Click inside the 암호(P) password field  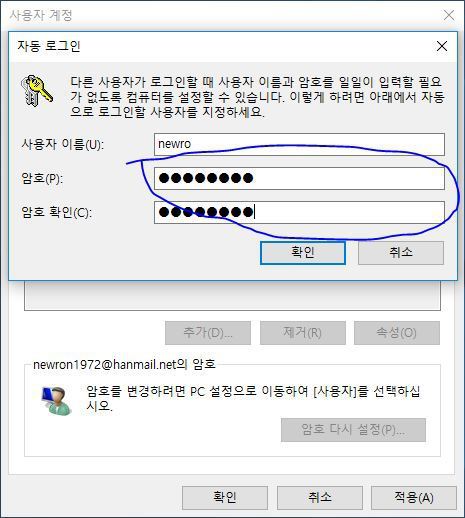299,178
